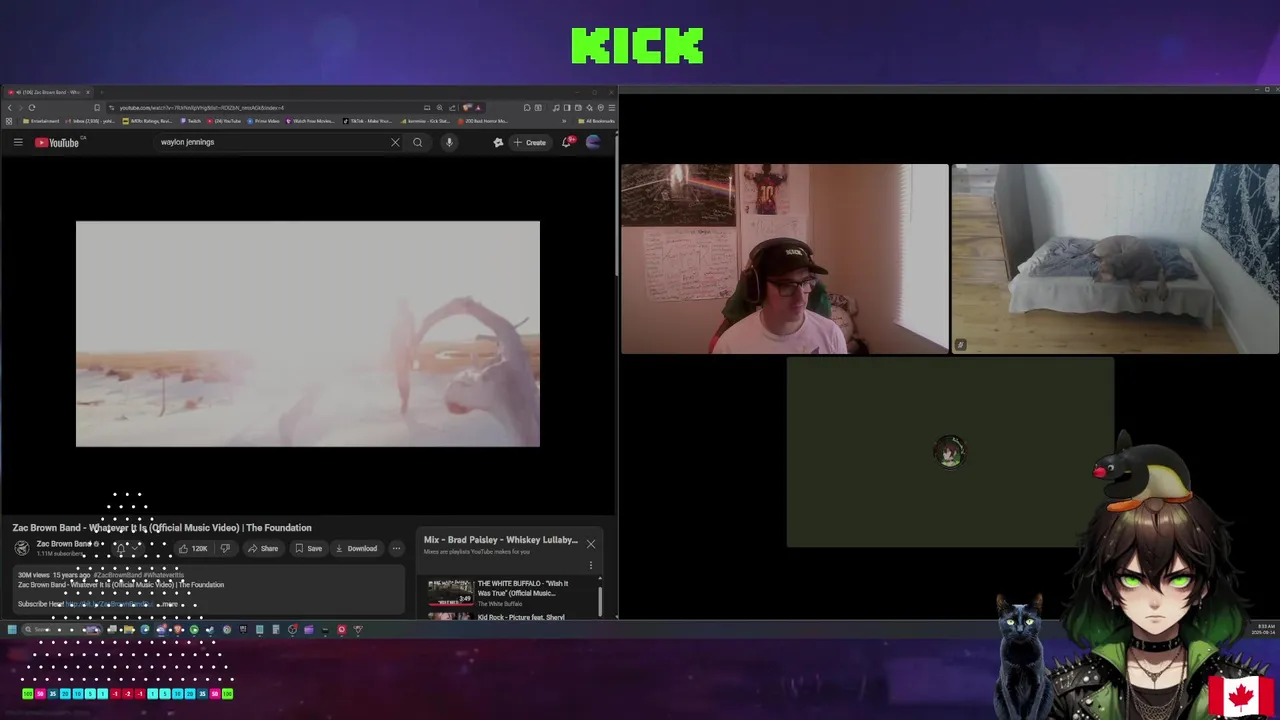Open a new browser tab with plus
This screenshot has width=1280, height=720.
[102, 92]
